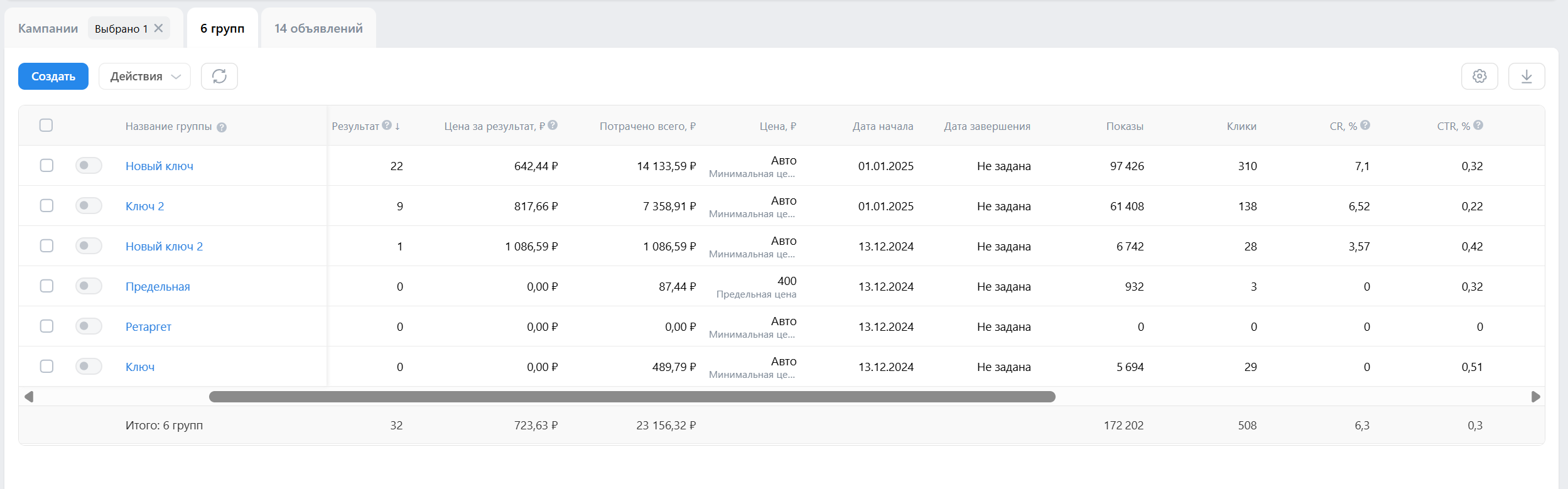Viewport: 1568px width, 489px height.
Task: Click help icon beside CR, % header
Action: pos(1365,126)
